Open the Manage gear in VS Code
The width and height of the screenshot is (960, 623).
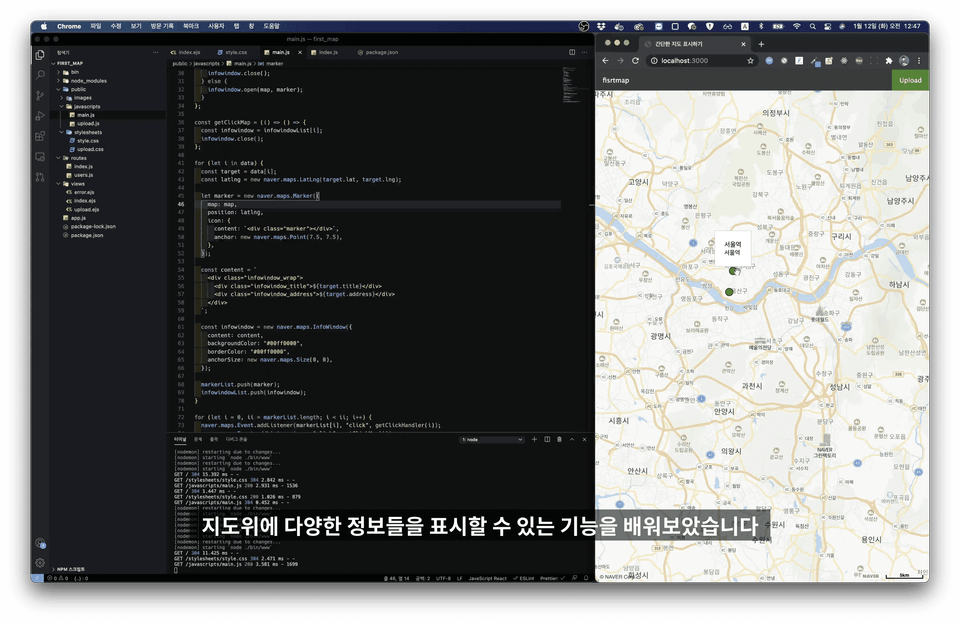40,562
